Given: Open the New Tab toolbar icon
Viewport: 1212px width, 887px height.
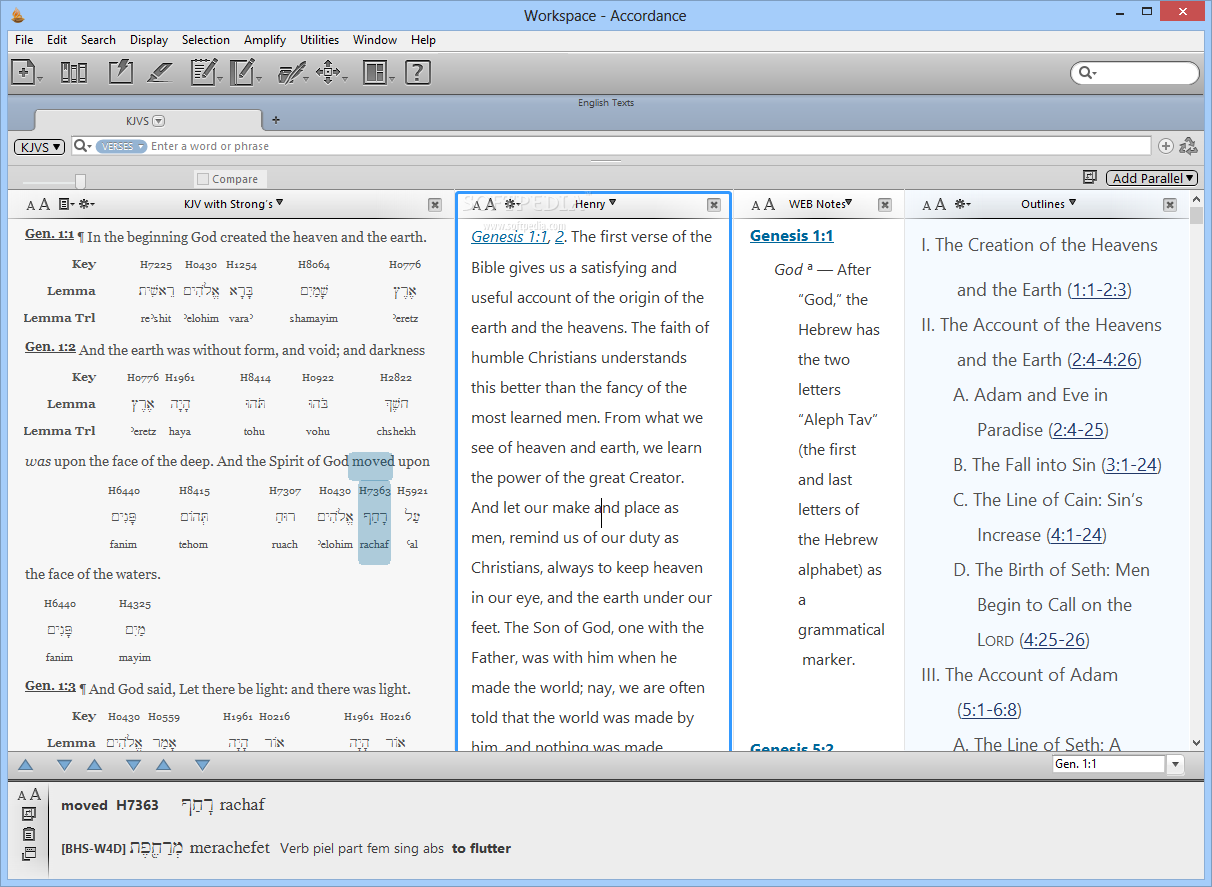Looking at the screenshot, I should [24, 72].
